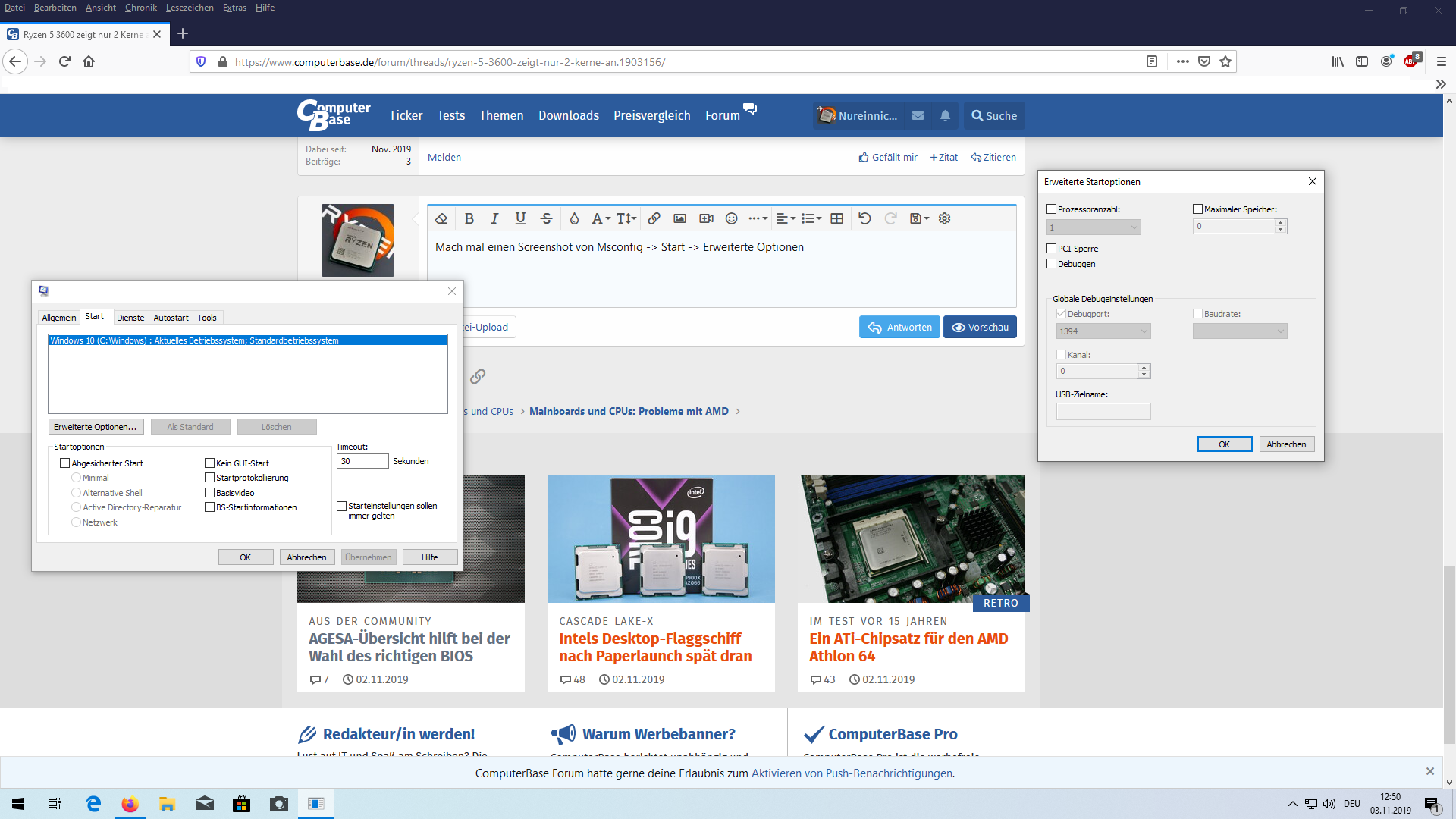Check the Abgesicherter Start option
The image size is (1456, 819).
point(64,463)
